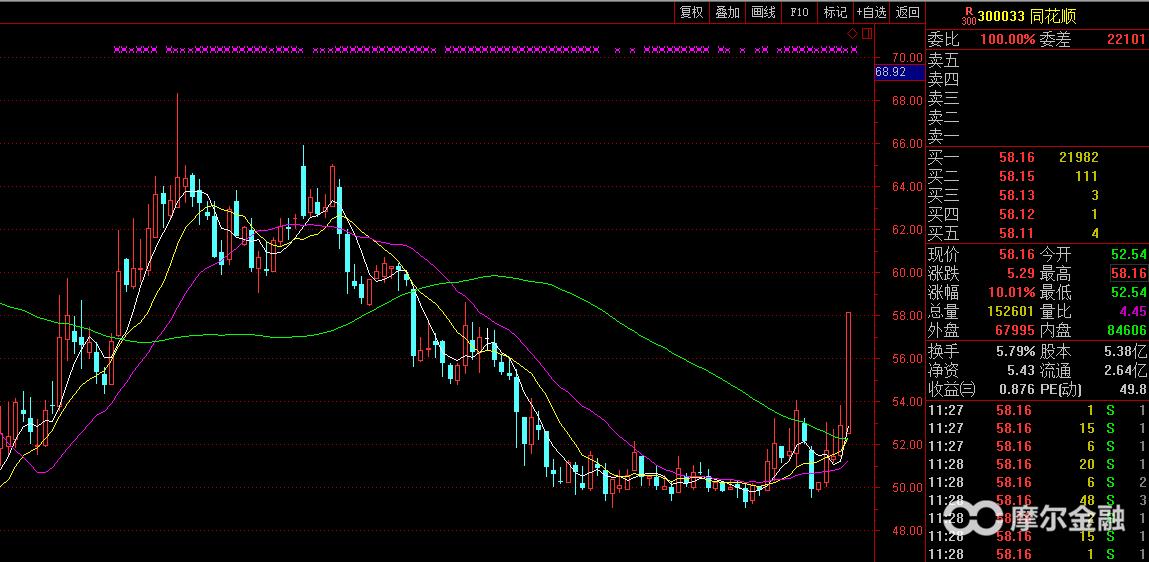Click the 外盘 value 67995
Viewport: 1149px width, 562px height.
1016,330
